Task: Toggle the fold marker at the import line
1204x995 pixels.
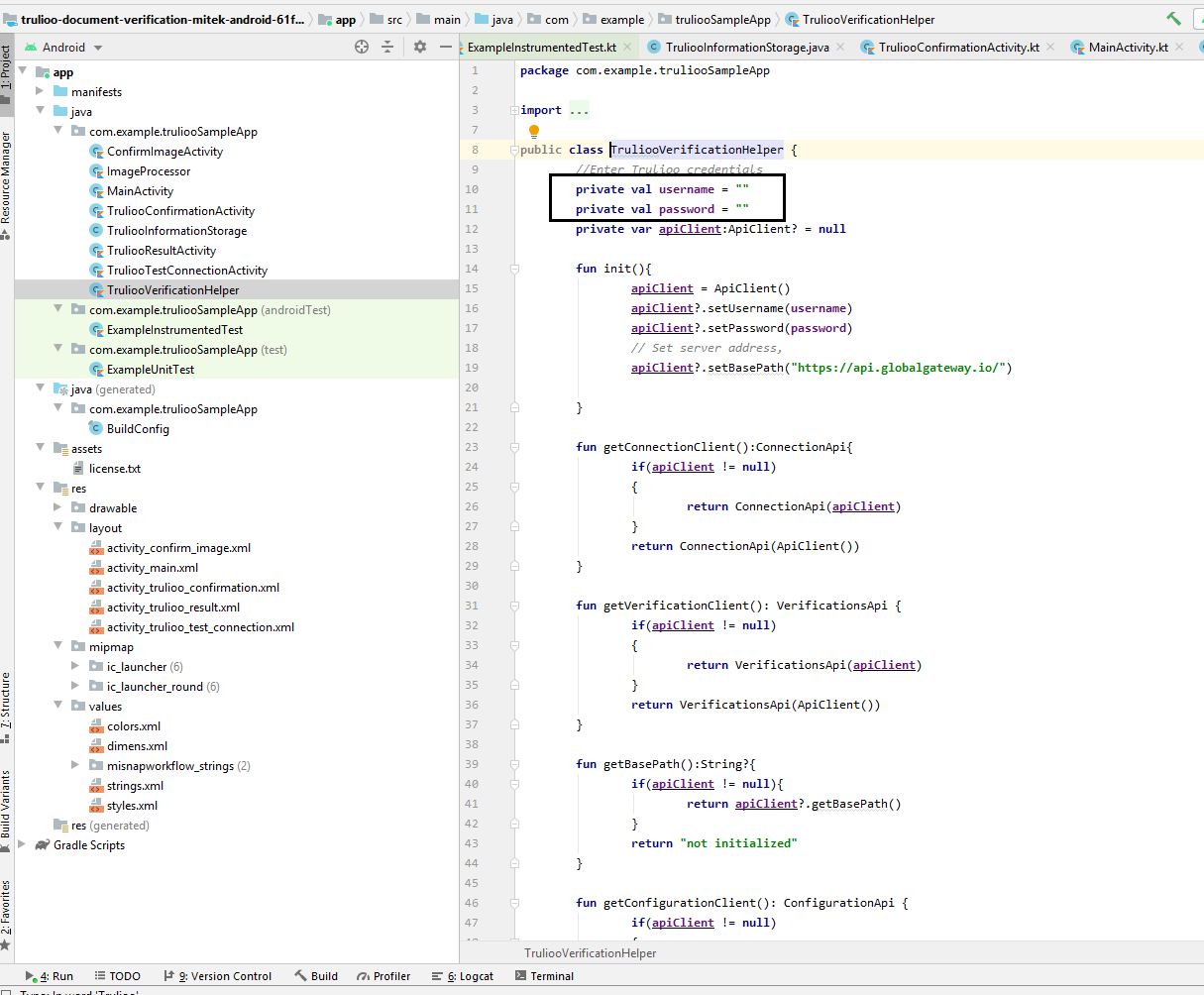Action: point(513,110)
